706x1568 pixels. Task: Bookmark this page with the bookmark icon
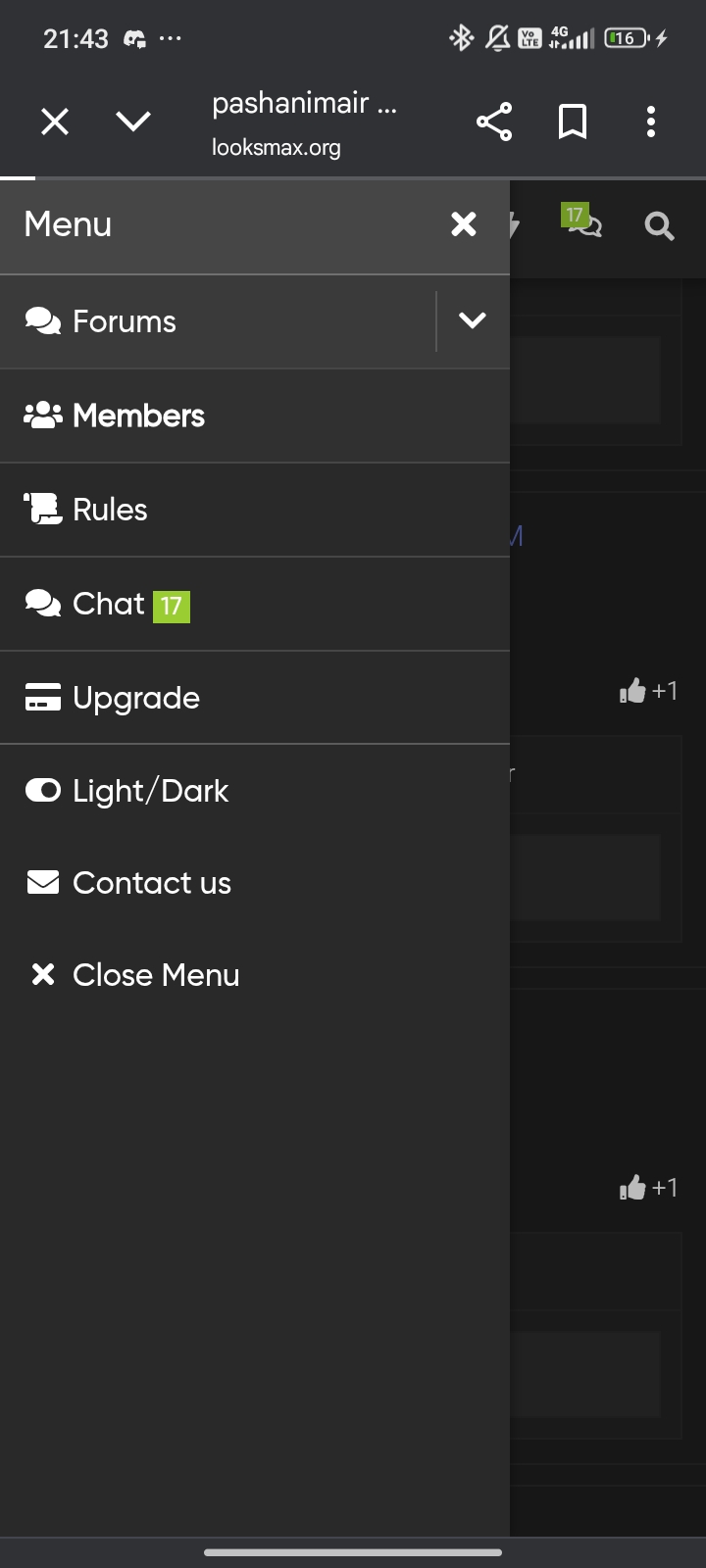point(573,122)
